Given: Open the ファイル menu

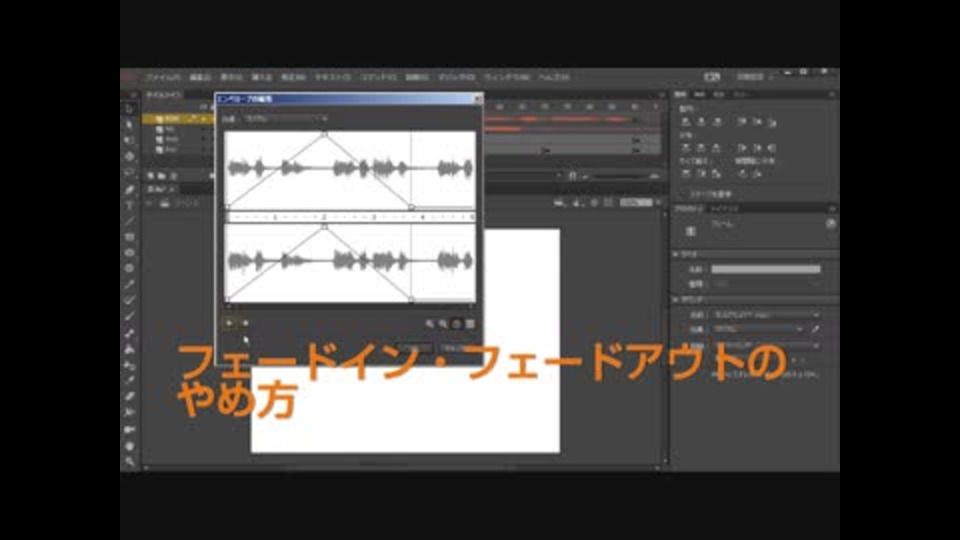Looking at the screenshot, I should click(162, 77).
